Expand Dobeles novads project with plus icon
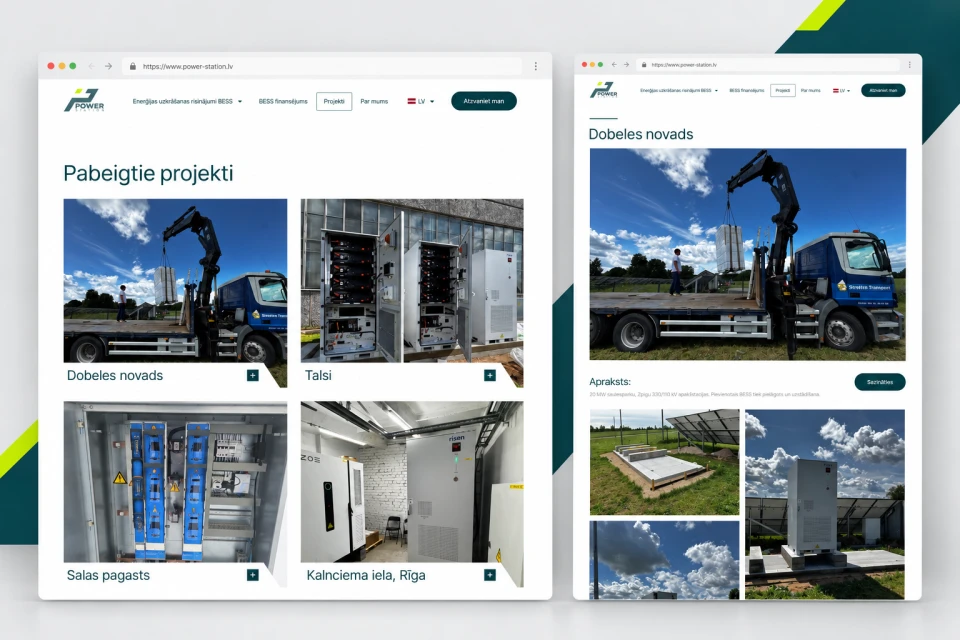 pos(252,375)
